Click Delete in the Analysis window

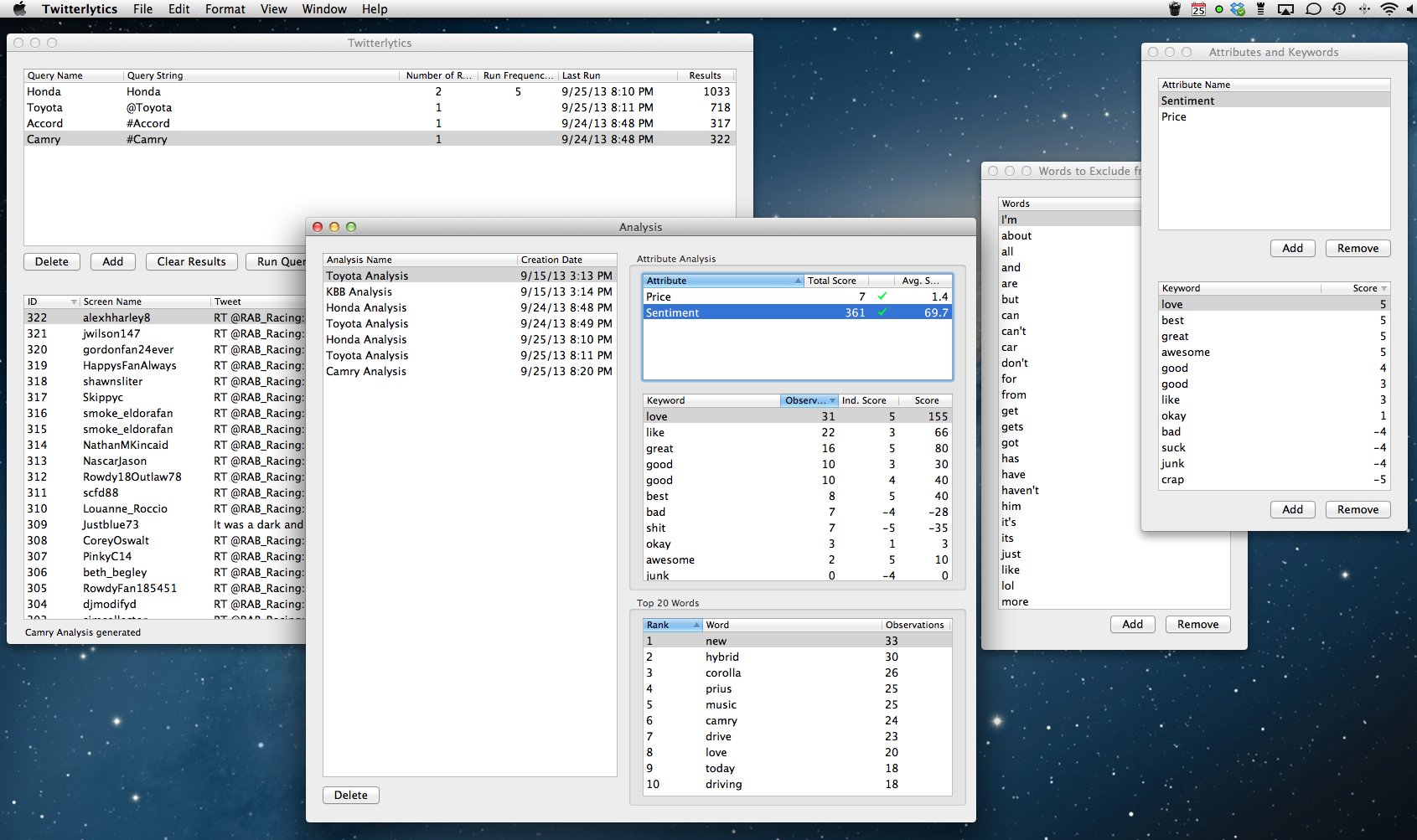coord(351,795)
